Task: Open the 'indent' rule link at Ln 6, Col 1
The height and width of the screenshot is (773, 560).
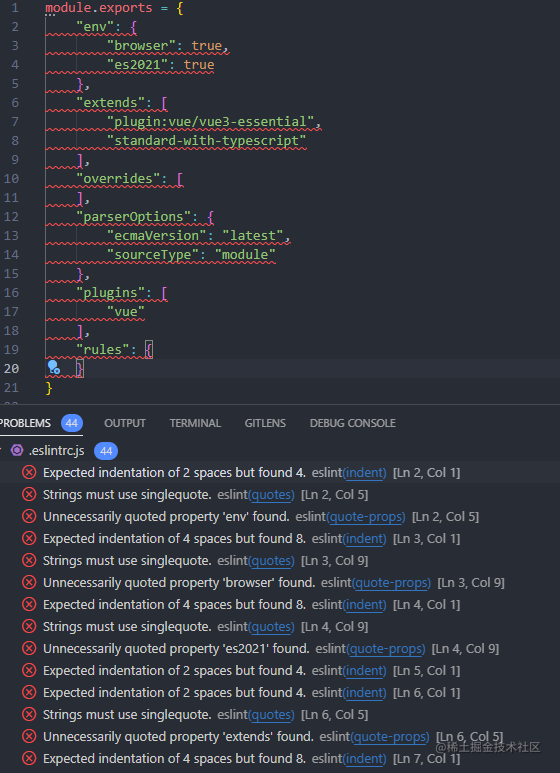Action: click(x=365, y=692)
